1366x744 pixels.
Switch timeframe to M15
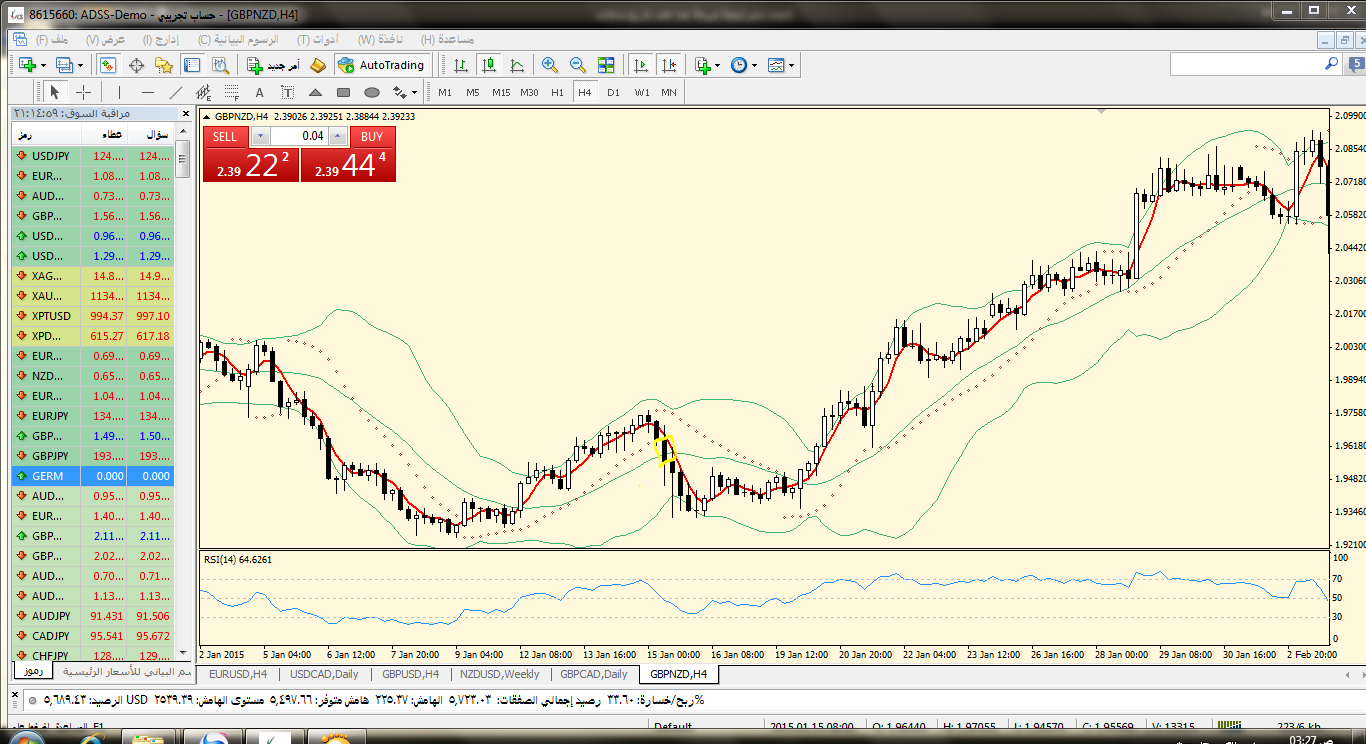pyautogui.click(x=501, y=92)
